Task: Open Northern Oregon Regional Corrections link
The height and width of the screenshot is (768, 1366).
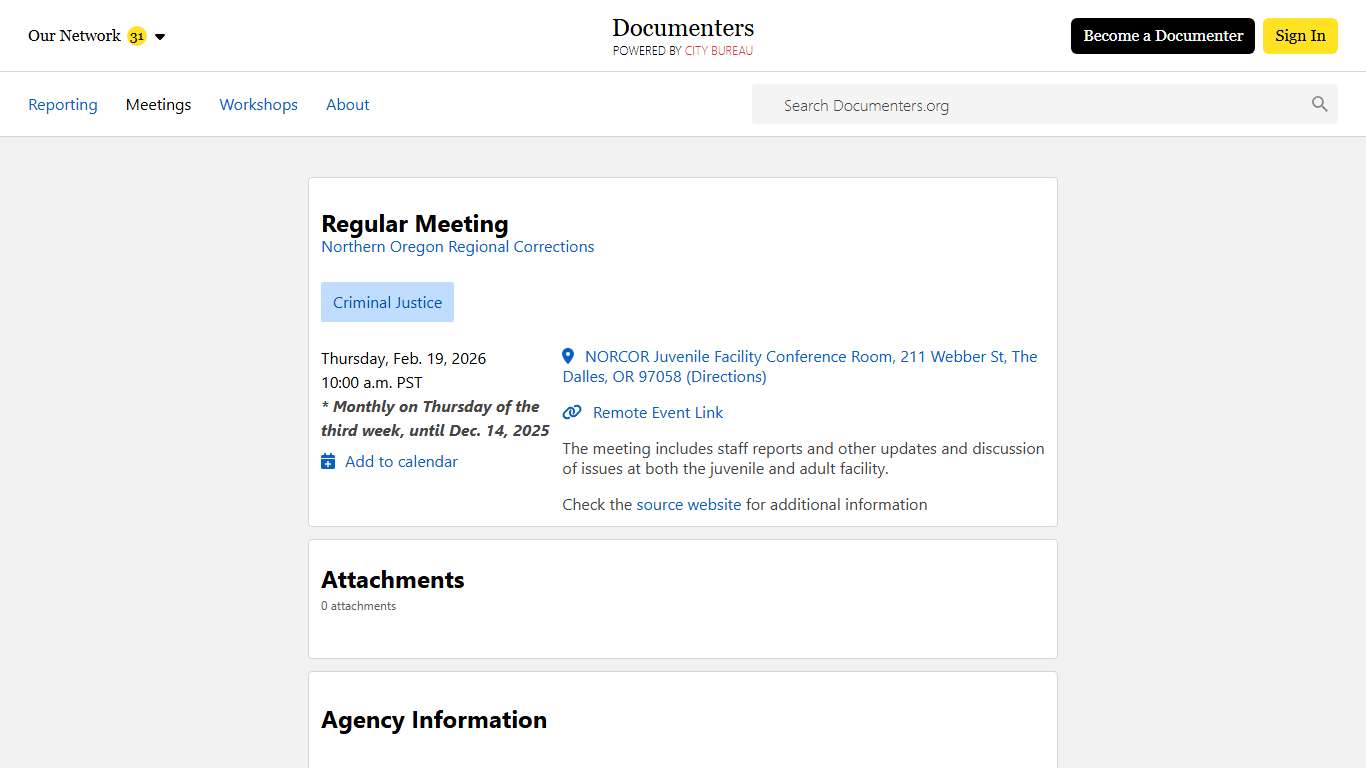Action: coord(457,247)
